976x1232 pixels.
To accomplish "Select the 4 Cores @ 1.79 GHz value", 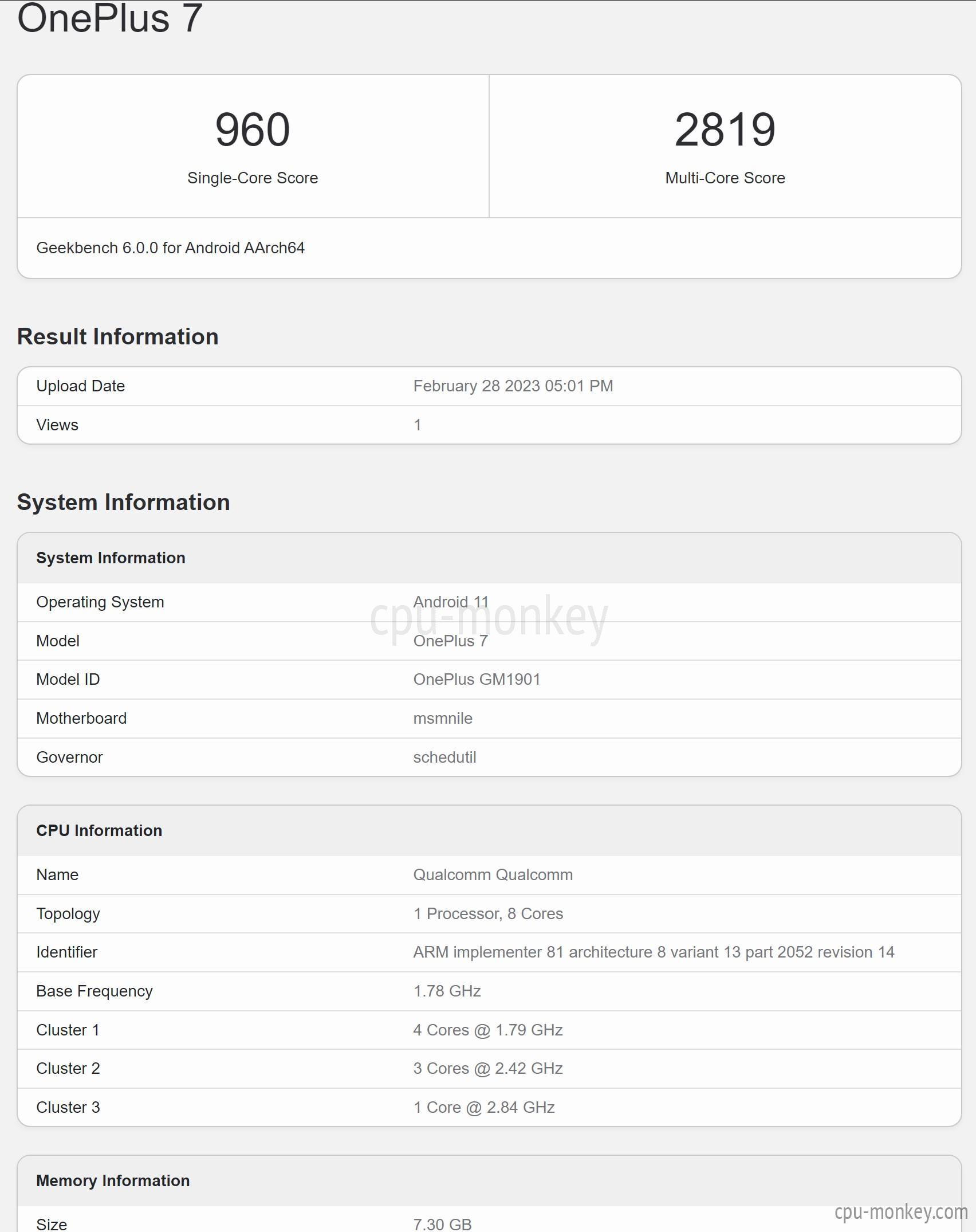I will click(x=489, y=1030).
